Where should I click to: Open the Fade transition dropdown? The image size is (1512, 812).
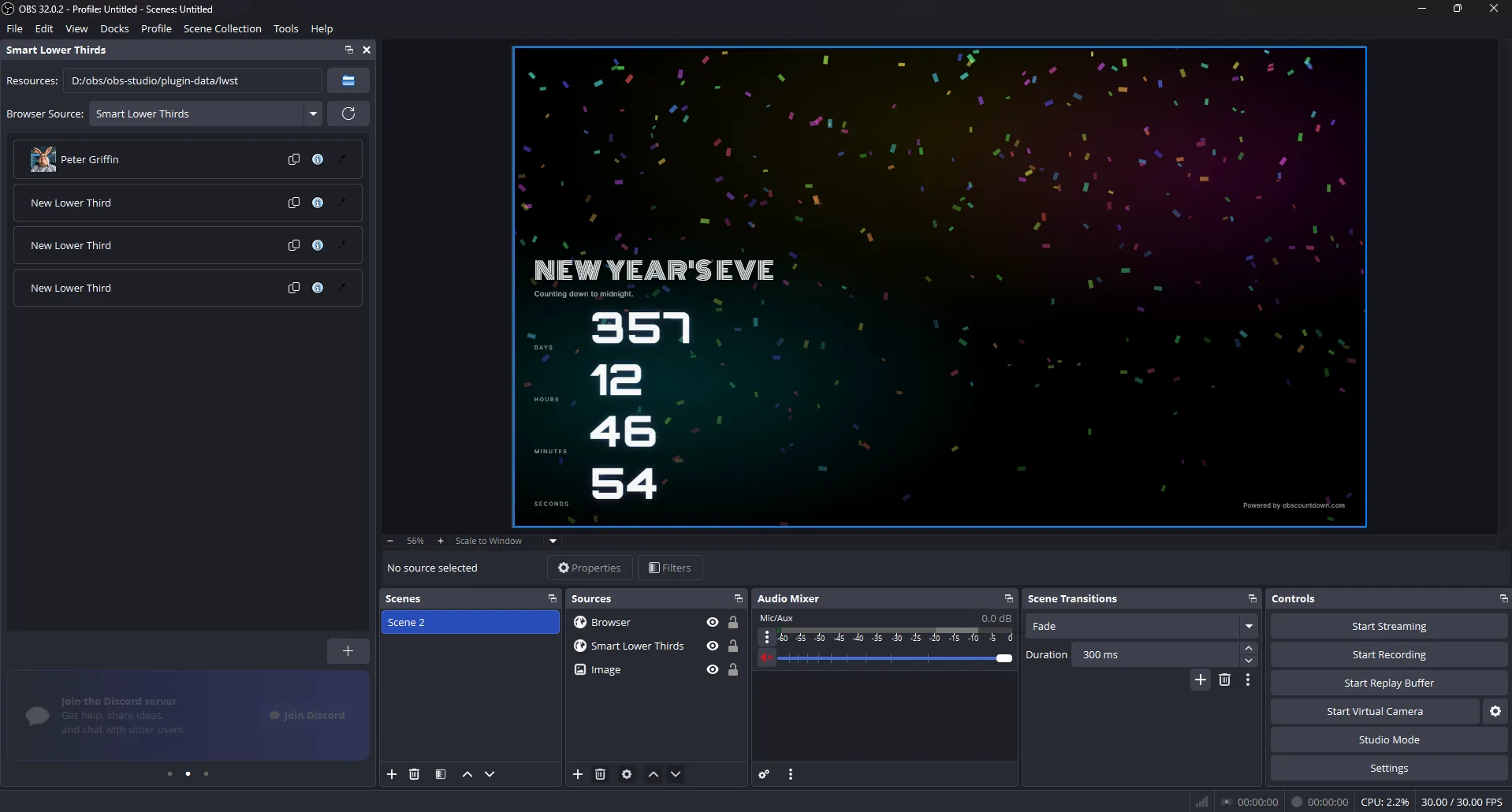tap(1248, 625)
